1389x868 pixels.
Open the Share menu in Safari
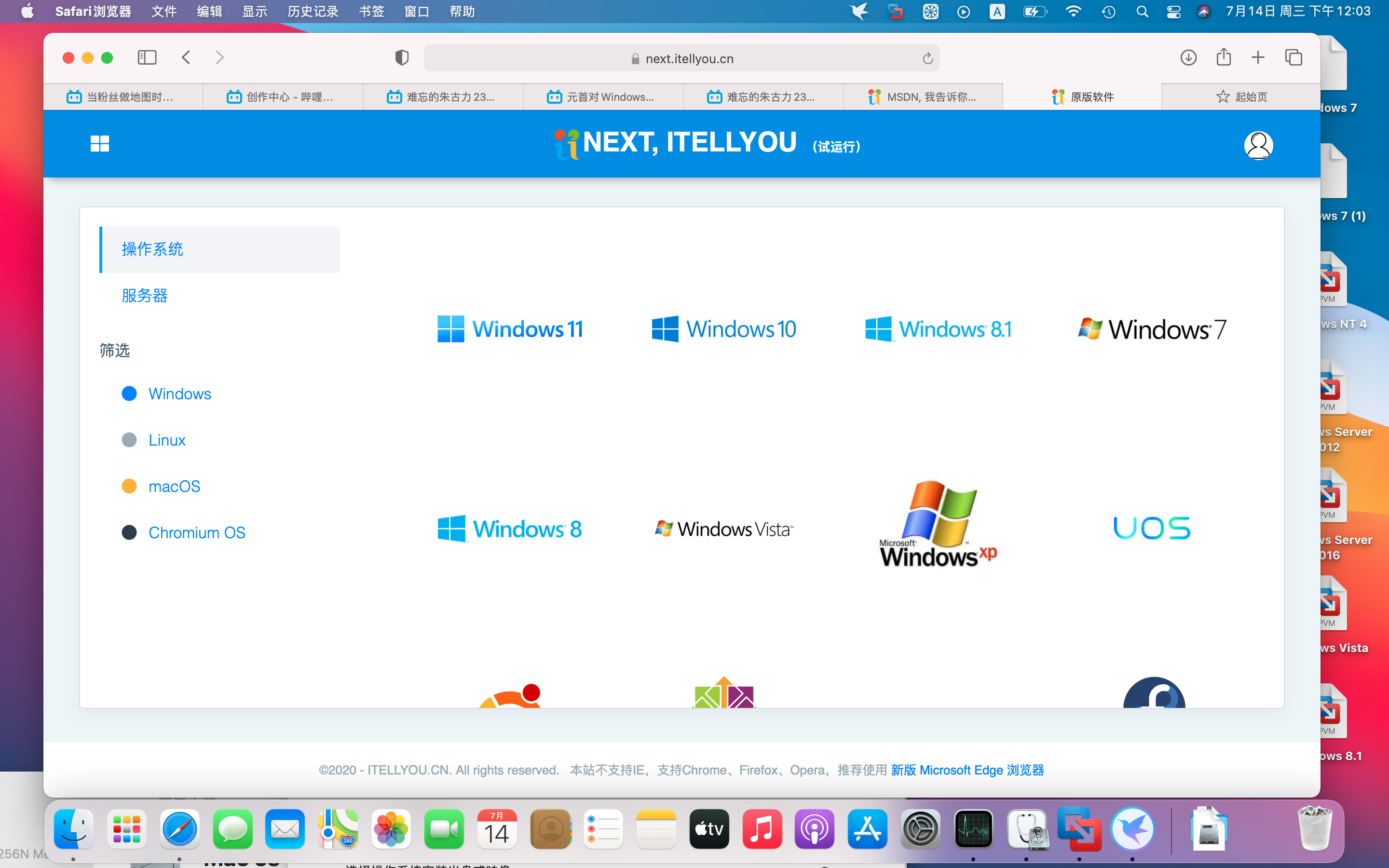1224,57
